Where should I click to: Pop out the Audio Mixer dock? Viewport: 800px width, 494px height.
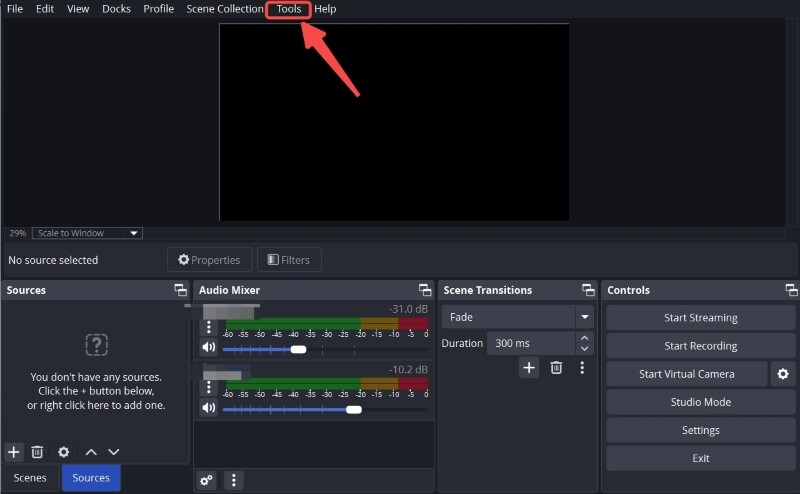(x=425, y=290)
